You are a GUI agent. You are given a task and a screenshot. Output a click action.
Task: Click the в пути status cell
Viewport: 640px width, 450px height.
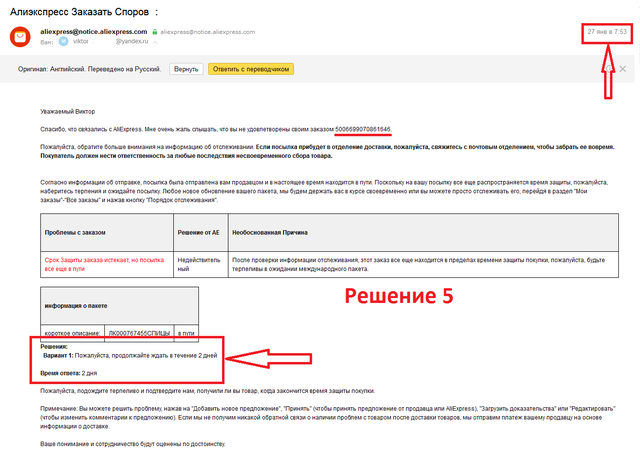186,333
